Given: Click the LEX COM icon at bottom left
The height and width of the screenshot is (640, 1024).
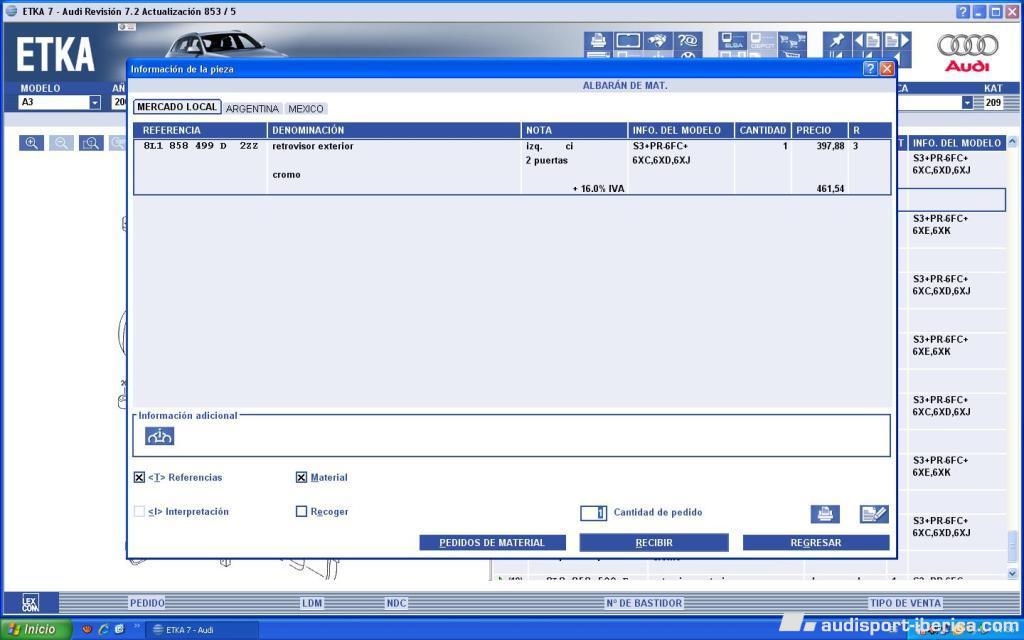Looking at the screenshot, I should (x=31, y=602).
